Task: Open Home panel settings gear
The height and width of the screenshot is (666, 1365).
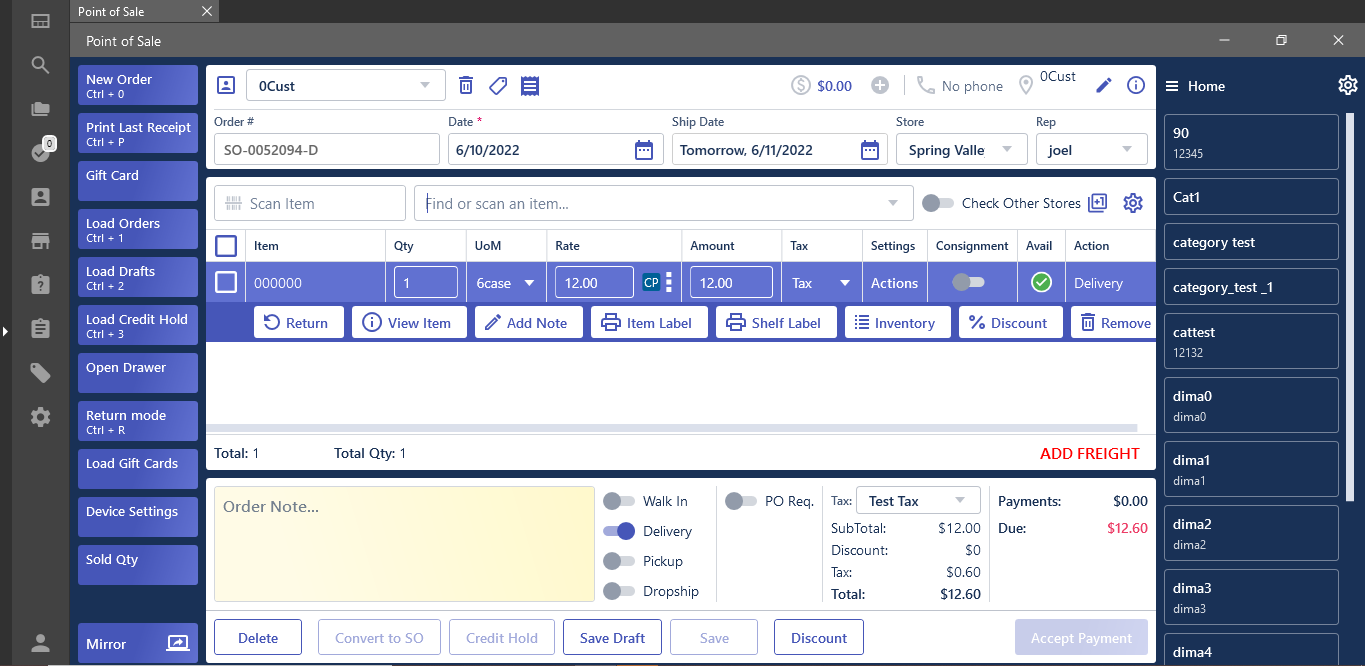Action: click(1347, 85)
